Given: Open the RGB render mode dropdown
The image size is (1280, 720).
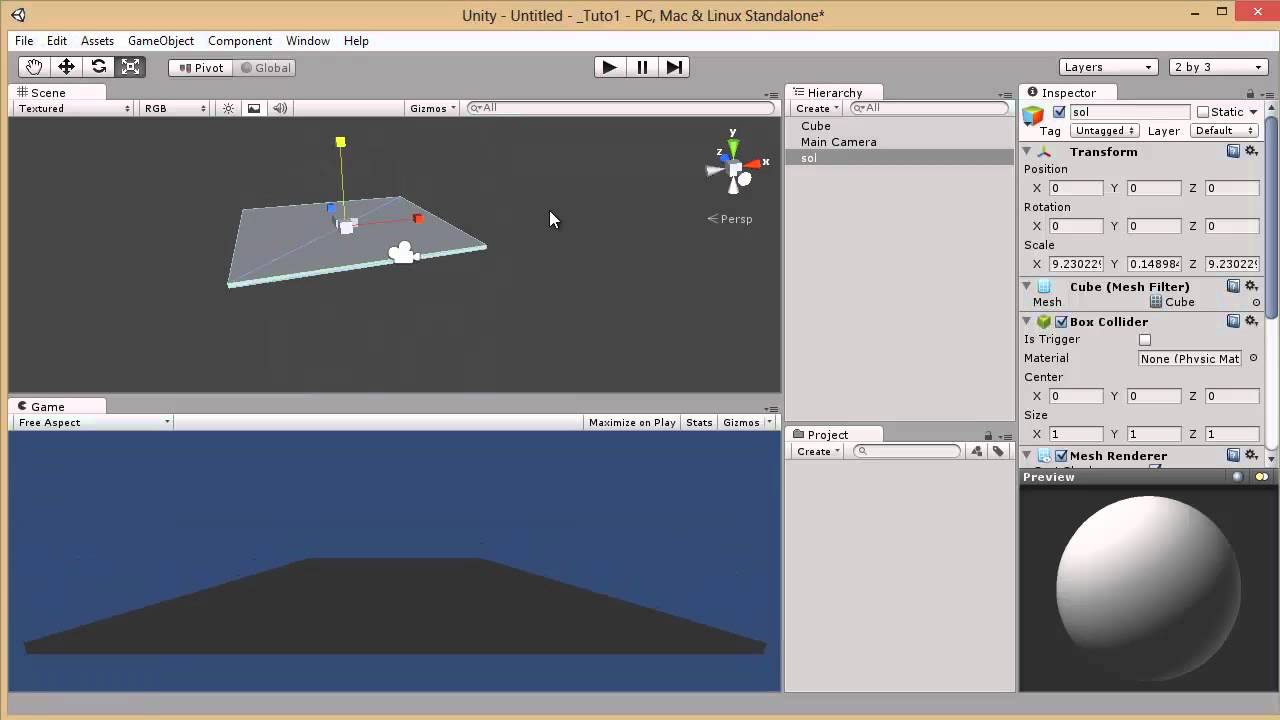Looking at the screenshot, I should click(175, 108).
